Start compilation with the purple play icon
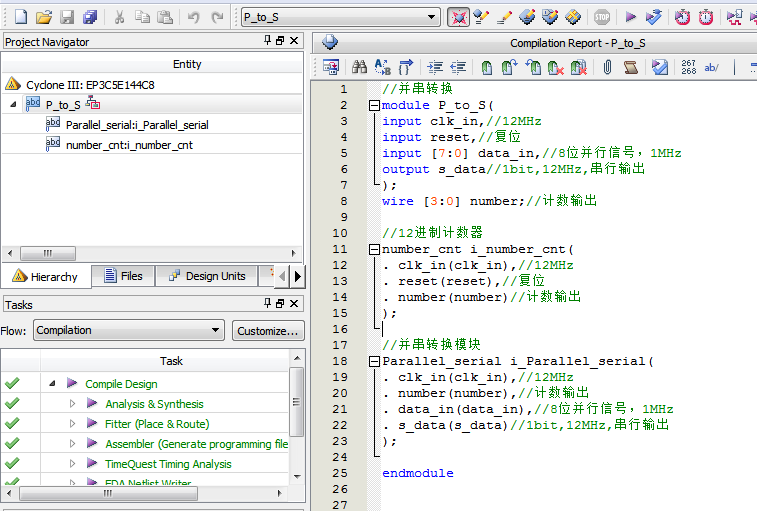Image resolution: width=757 pixels, height=511 pixels. (x=630, y=17)
